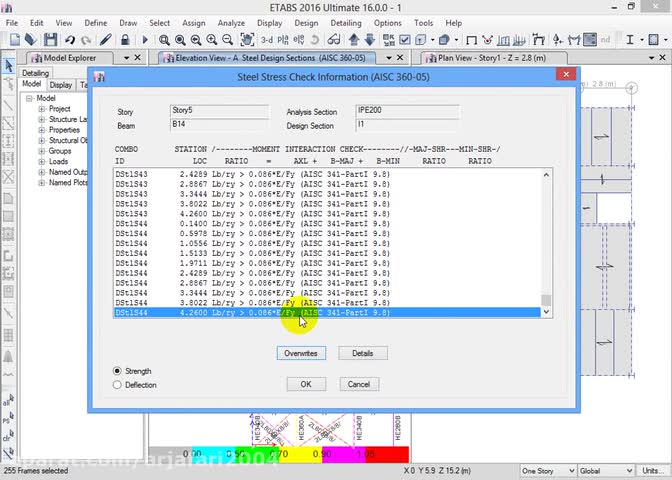Open the Model Explorer panel dropdown arrow
Screen dimensions: 672x480
pos(126,57)
